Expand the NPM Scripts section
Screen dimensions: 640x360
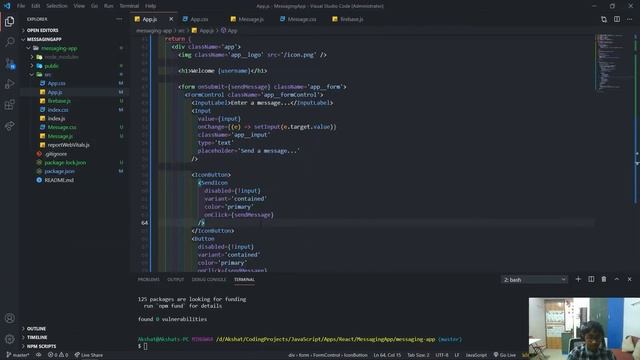[42, 346]
